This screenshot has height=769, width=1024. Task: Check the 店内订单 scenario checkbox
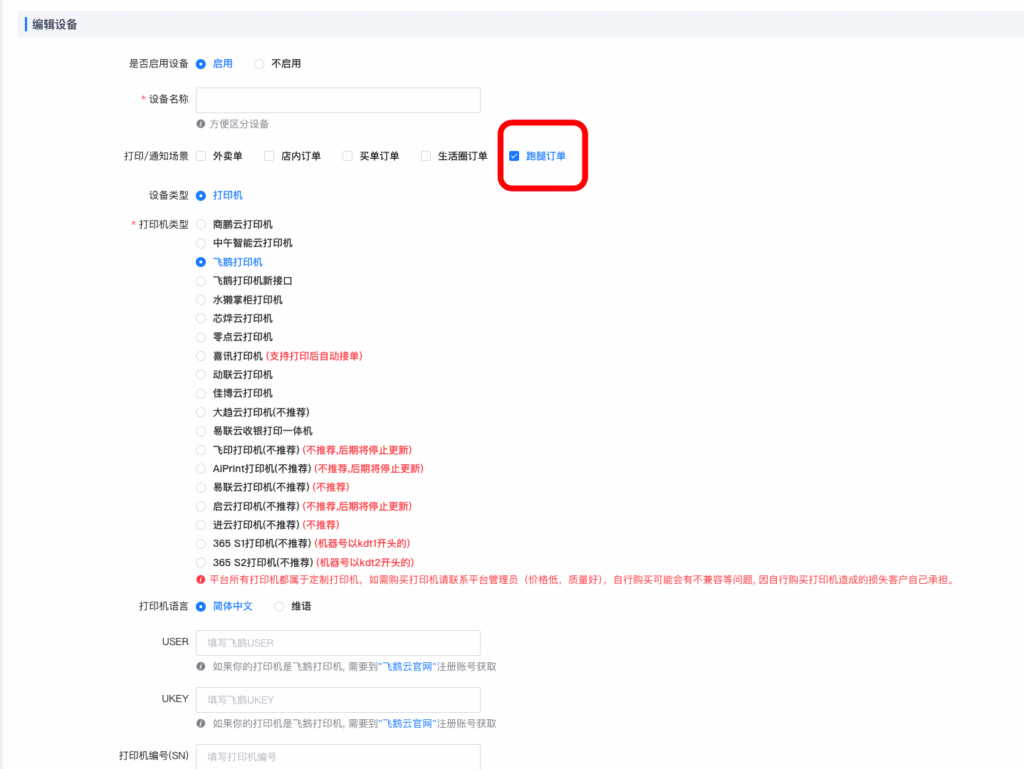(268, 156)
